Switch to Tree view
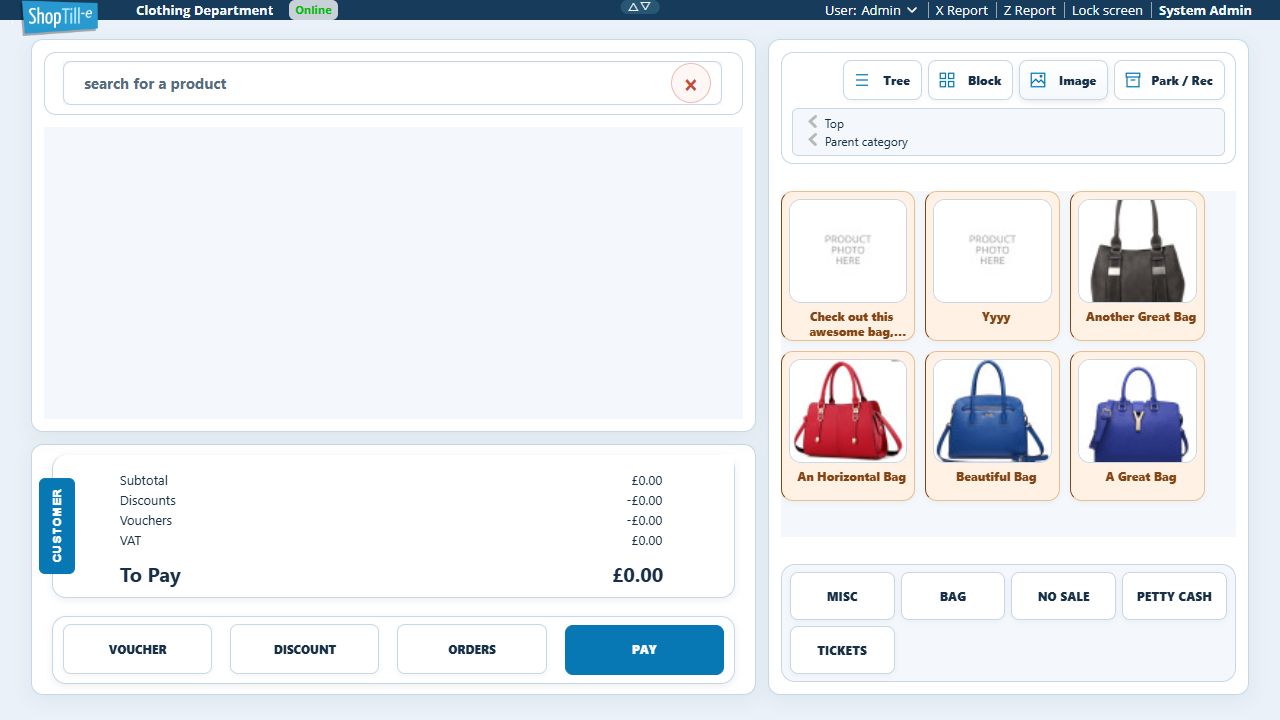 [882, 81]
